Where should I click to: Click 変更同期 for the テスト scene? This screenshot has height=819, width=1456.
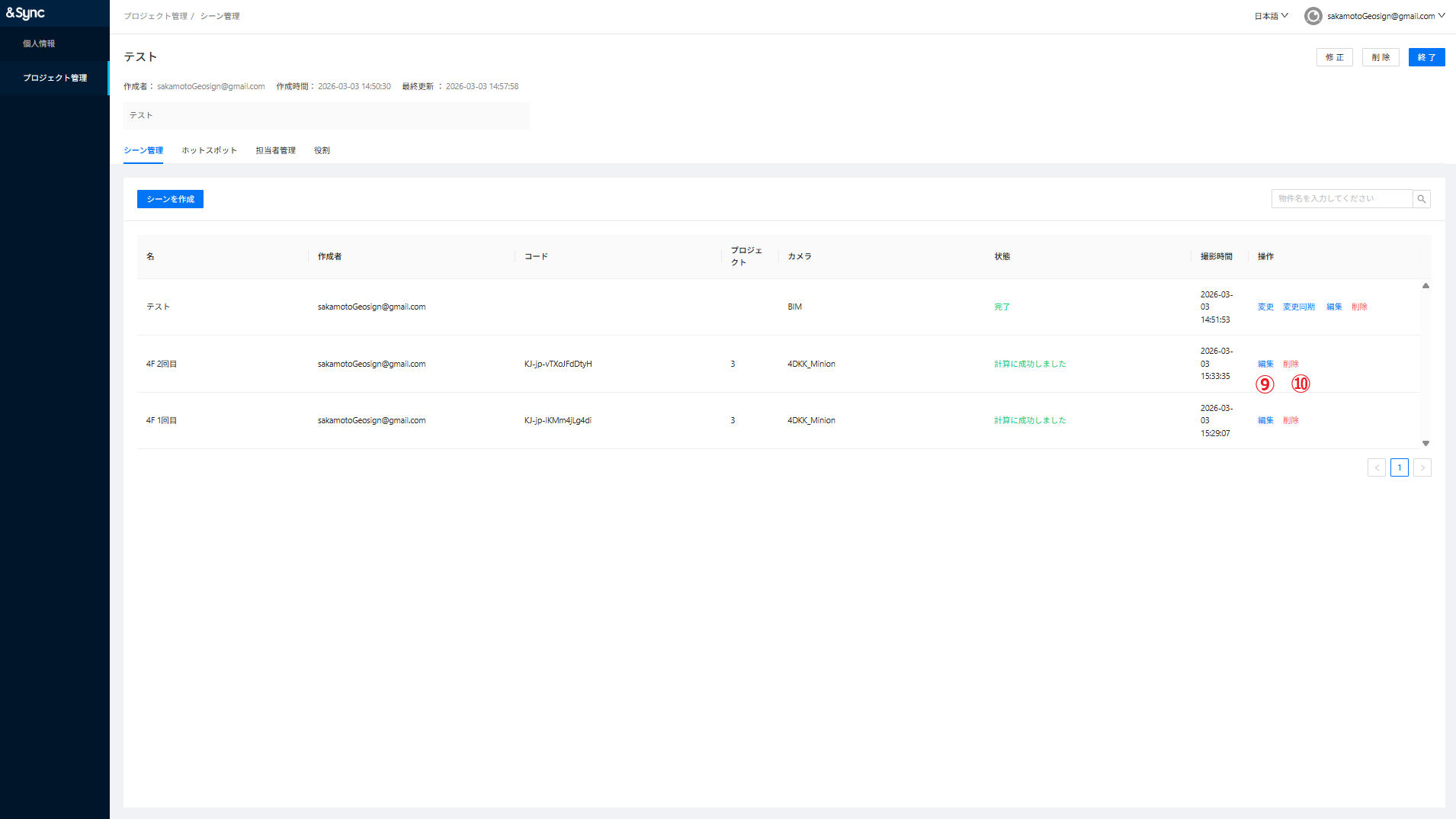tap(1298, 307)
